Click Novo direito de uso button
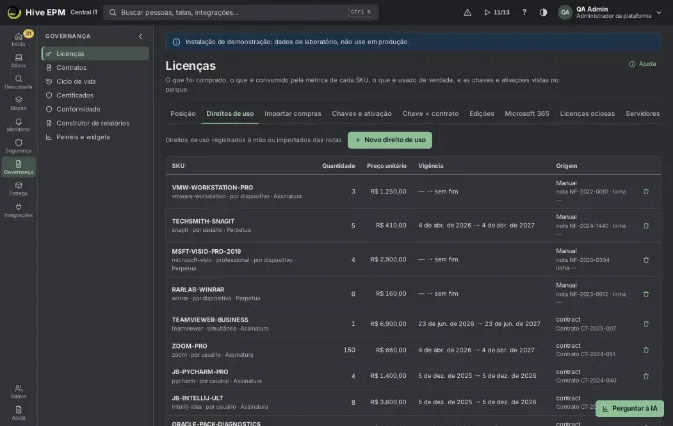The width and height of the screenshot is (673, 426). 390,140
